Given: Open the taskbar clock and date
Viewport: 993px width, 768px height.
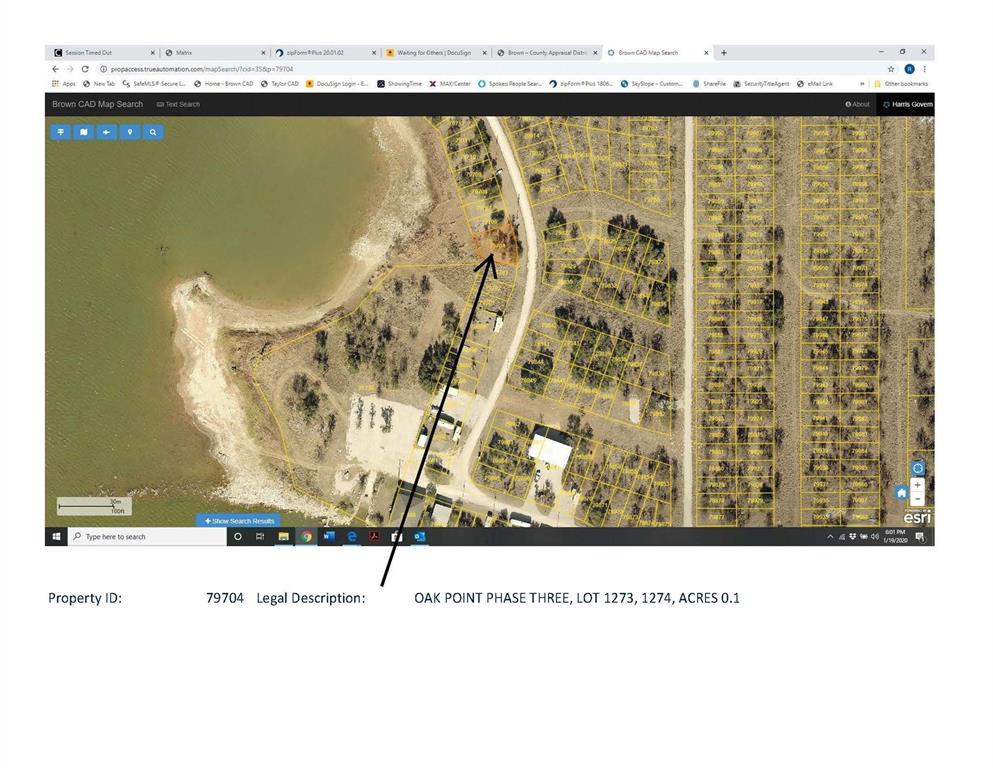Looking at the screenshot, I should [x=895, y=537].
